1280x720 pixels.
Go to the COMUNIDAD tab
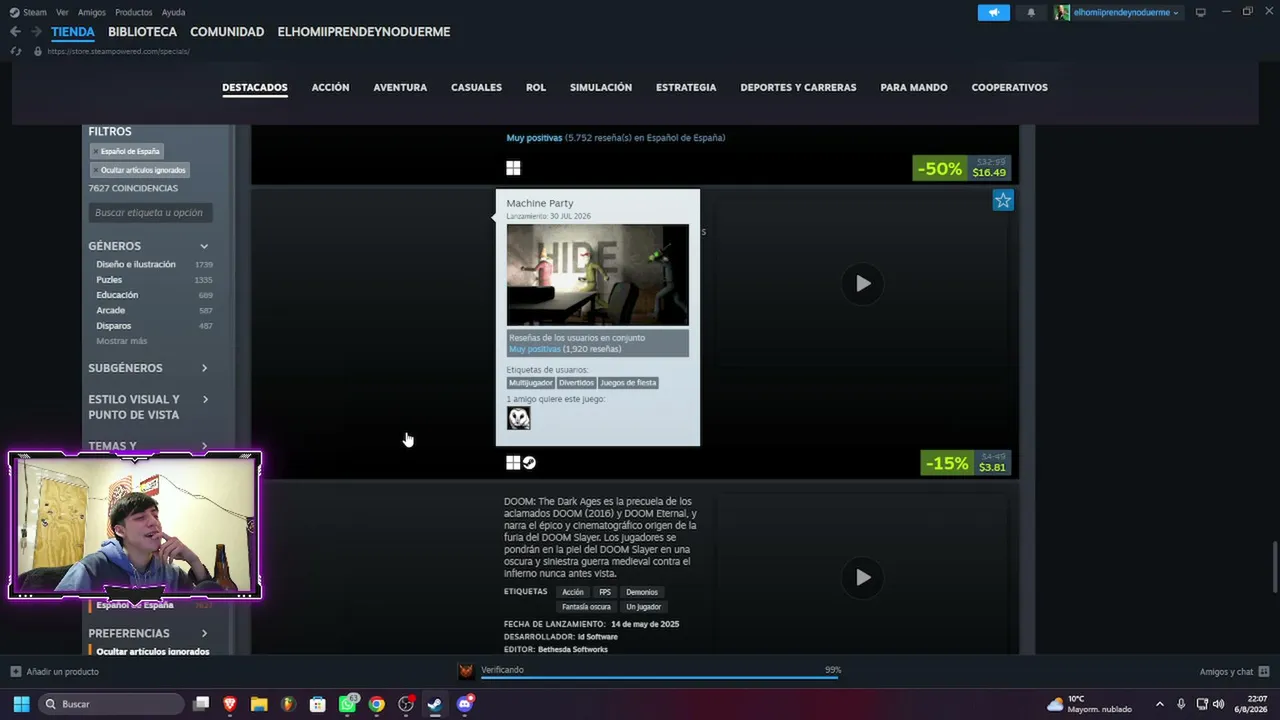pos(227,32)
